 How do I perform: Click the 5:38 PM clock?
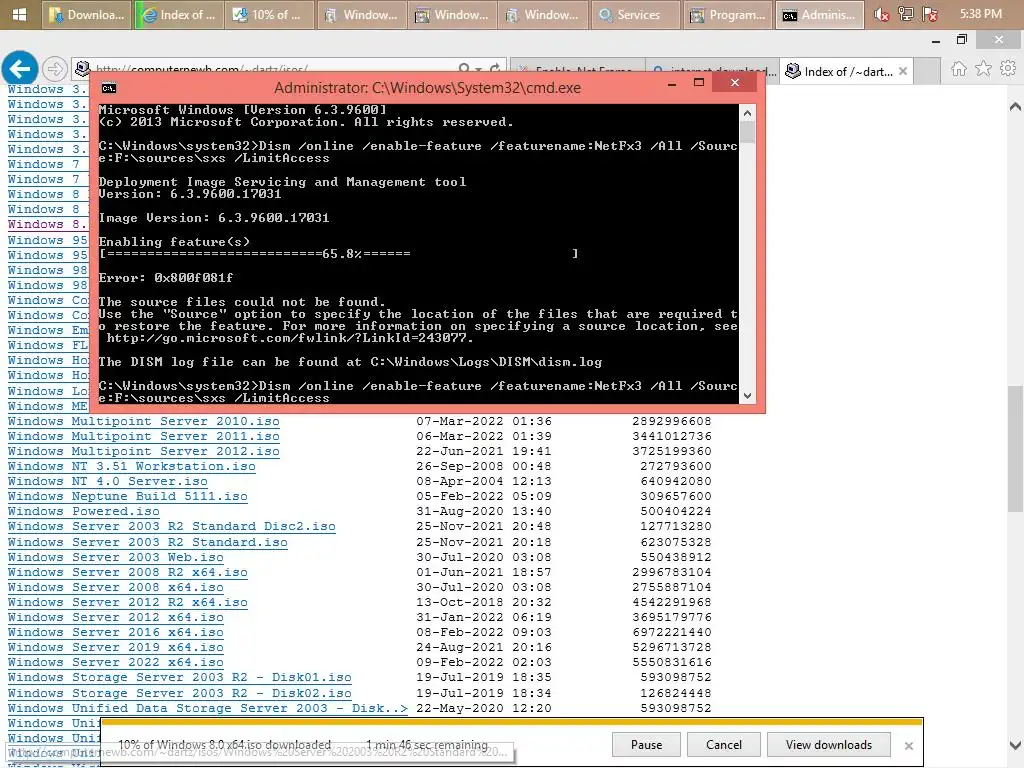coord(980,14)
